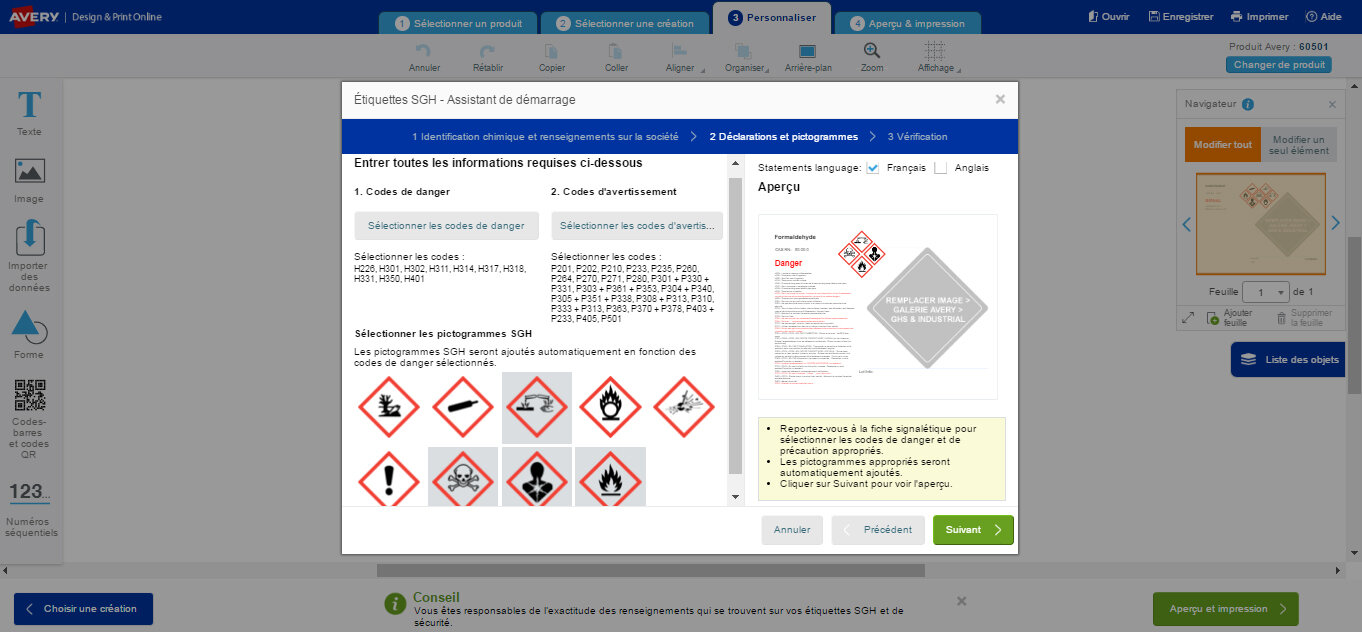The image size is (1362, 632).
Task: Select Modifier un seul élément mode
Action: click(1300, 145)
